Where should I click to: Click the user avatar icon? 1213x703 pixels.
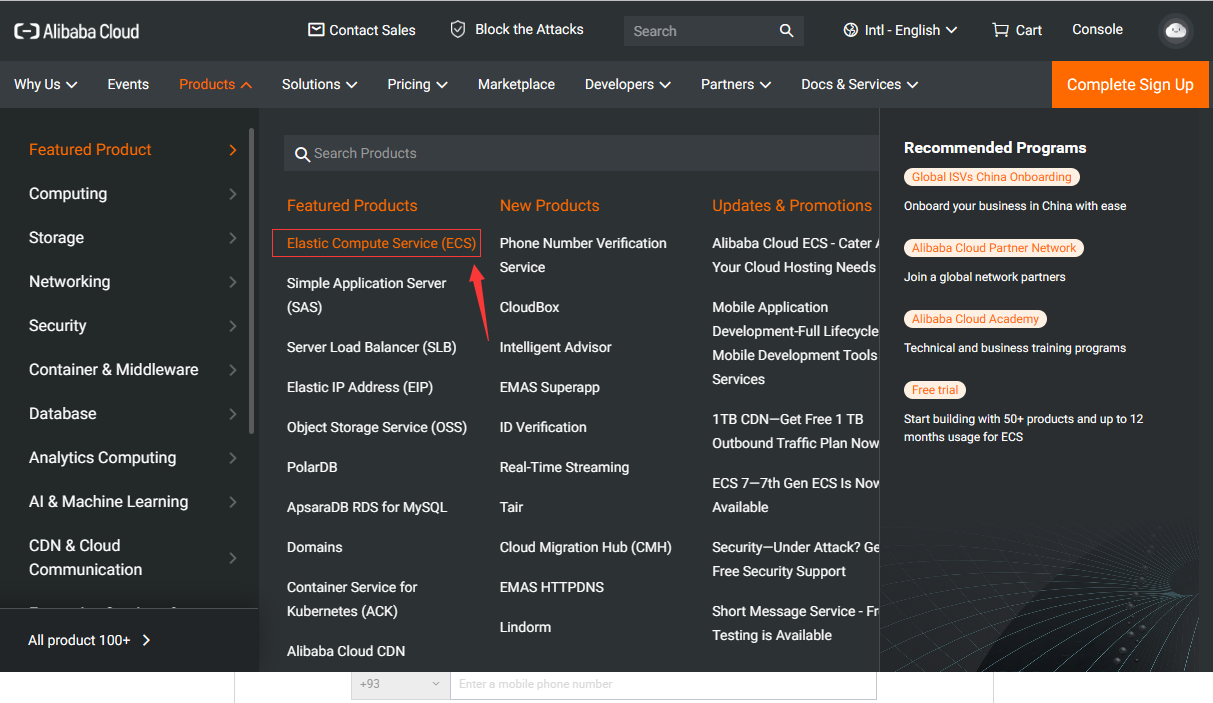(x=1176, y=31)
